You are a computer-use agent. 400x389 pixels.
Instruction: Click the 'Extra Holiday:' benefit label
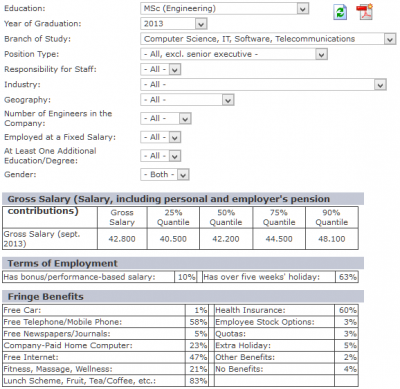coord(243,345)
